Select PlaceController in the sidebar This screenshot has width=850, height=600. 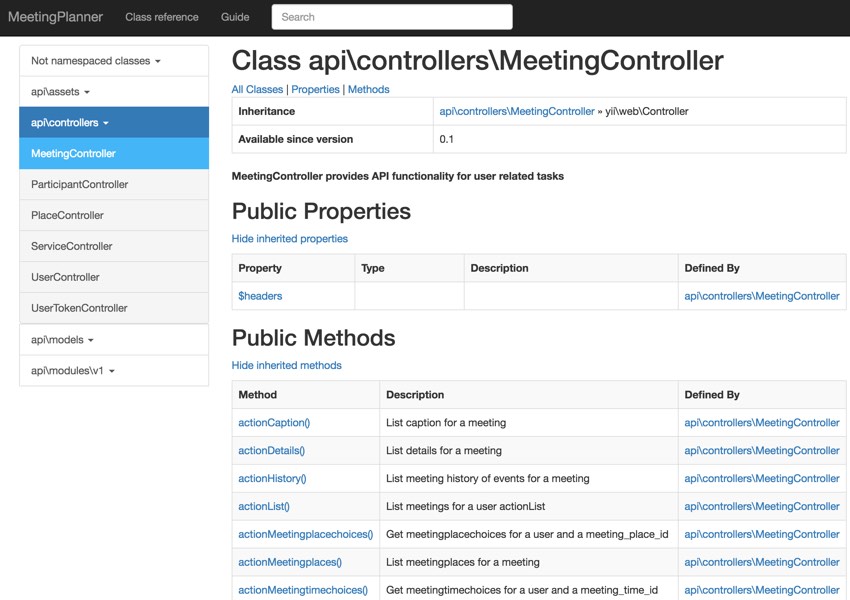[x=114, y=215]
